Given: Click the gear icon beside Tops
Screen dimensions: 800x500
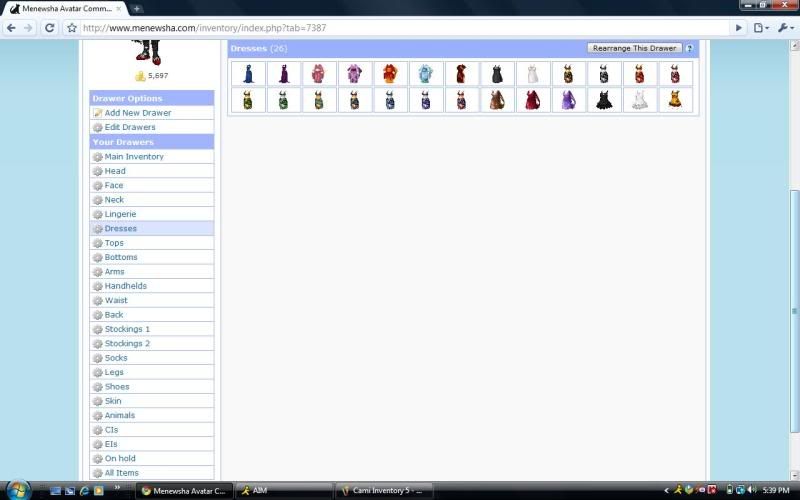Looking at the screenshot, I should 97,243.
